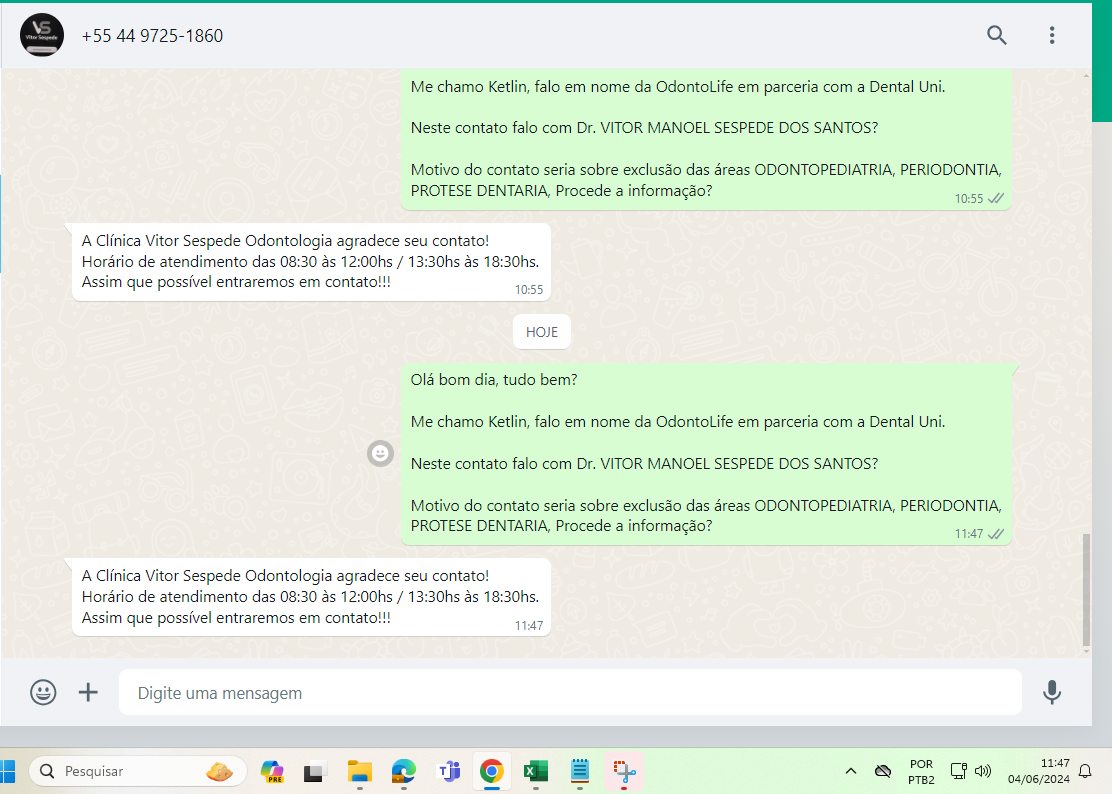Image resolution: width=1112 pixels, height=794 pixels.
Task: Open Excel from the taskbar
Action: click(x=536, y=771)
